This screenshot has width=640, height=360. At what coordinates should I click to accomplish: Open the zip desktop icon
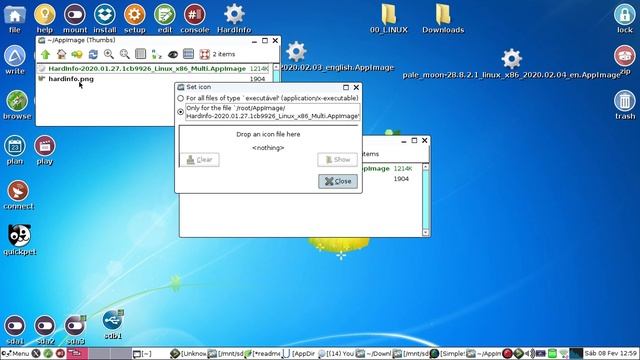pos(624,60)
